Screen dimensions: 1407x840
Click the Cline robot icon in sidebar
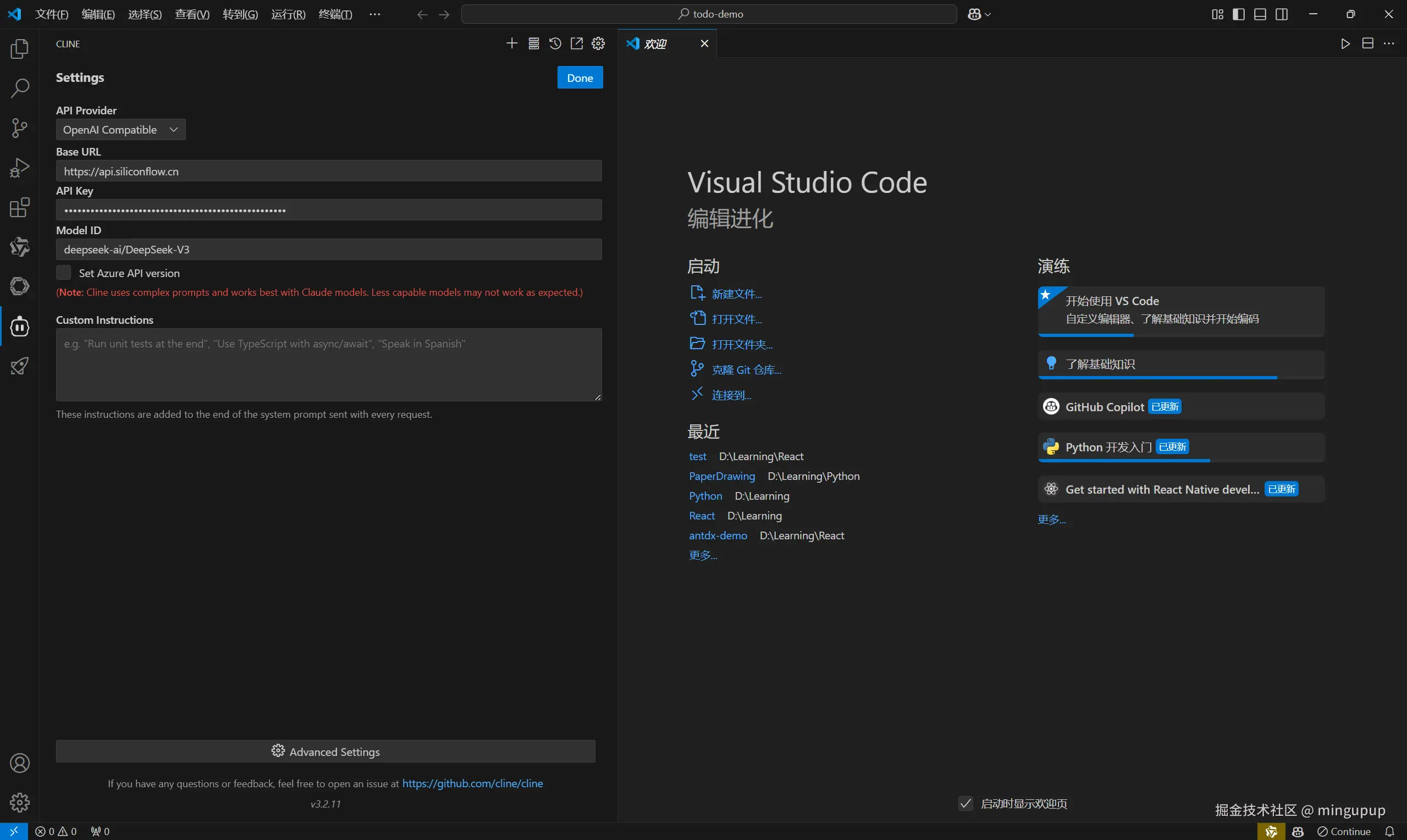[19, 327]
